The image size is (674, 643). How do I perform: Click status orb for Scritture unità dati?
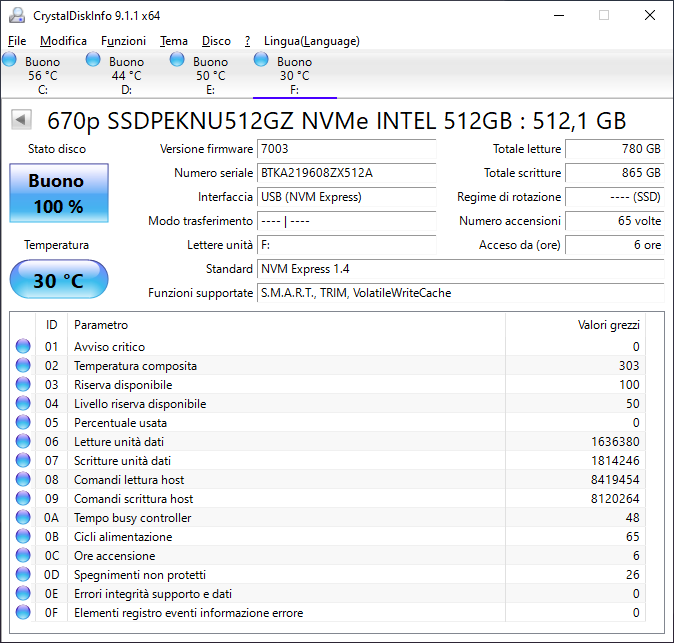pos(23,460)
